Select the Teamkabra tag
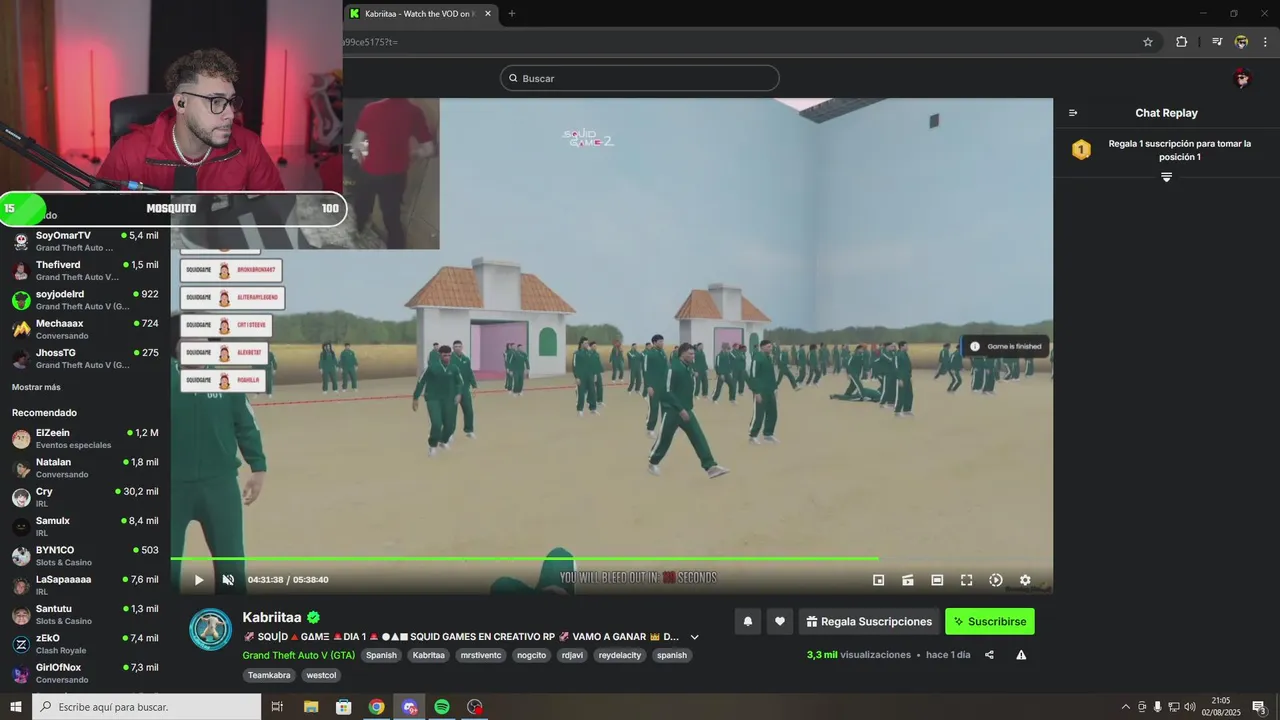 pyautogui.click(x=270, y=675)
